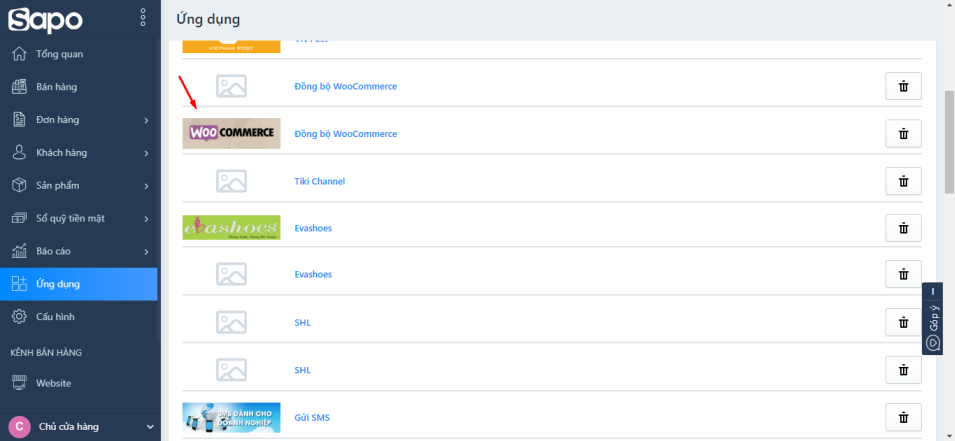Screen dimensions: 955x441
Task: Open Evashoes link beside placeholder image
Action: (313, 275)
